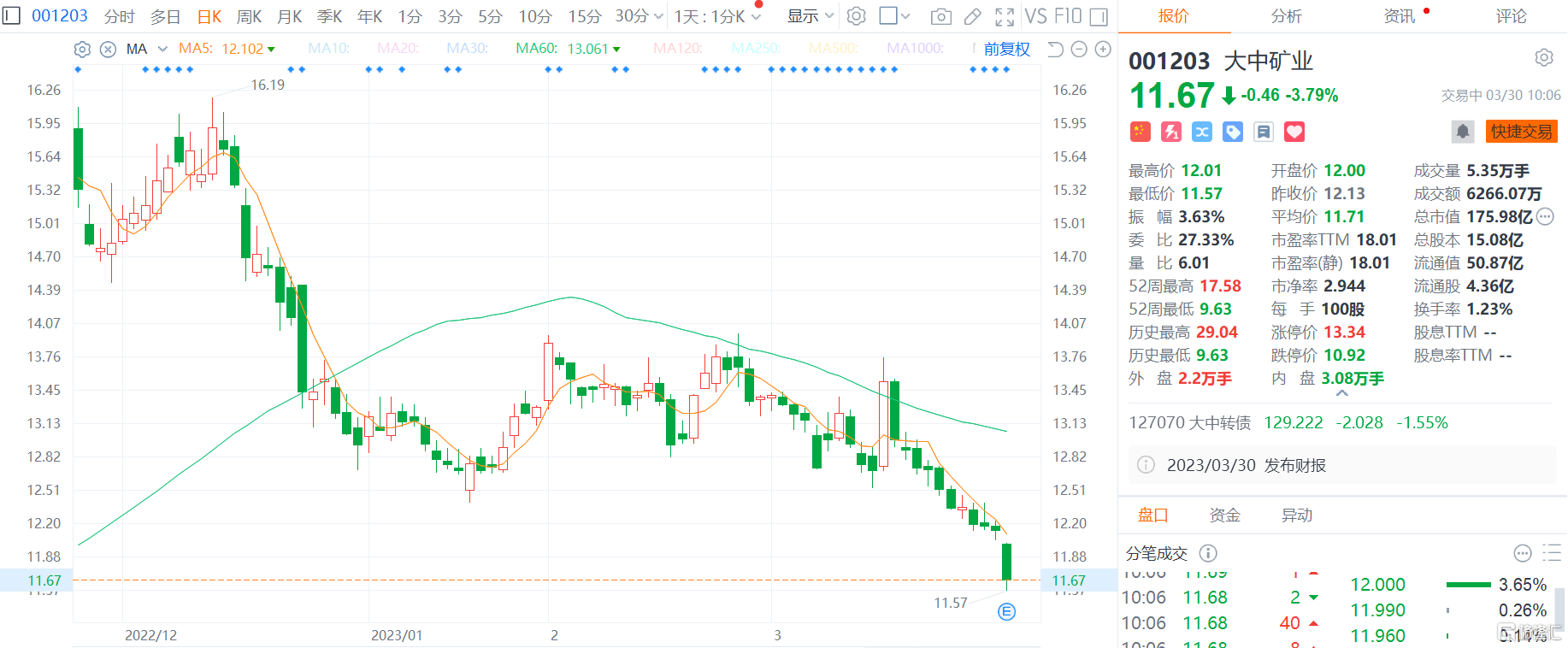This screenshot has width=1568, height=648.
Task: Open tick trades list view icon
Action: tap(1552, 553)
